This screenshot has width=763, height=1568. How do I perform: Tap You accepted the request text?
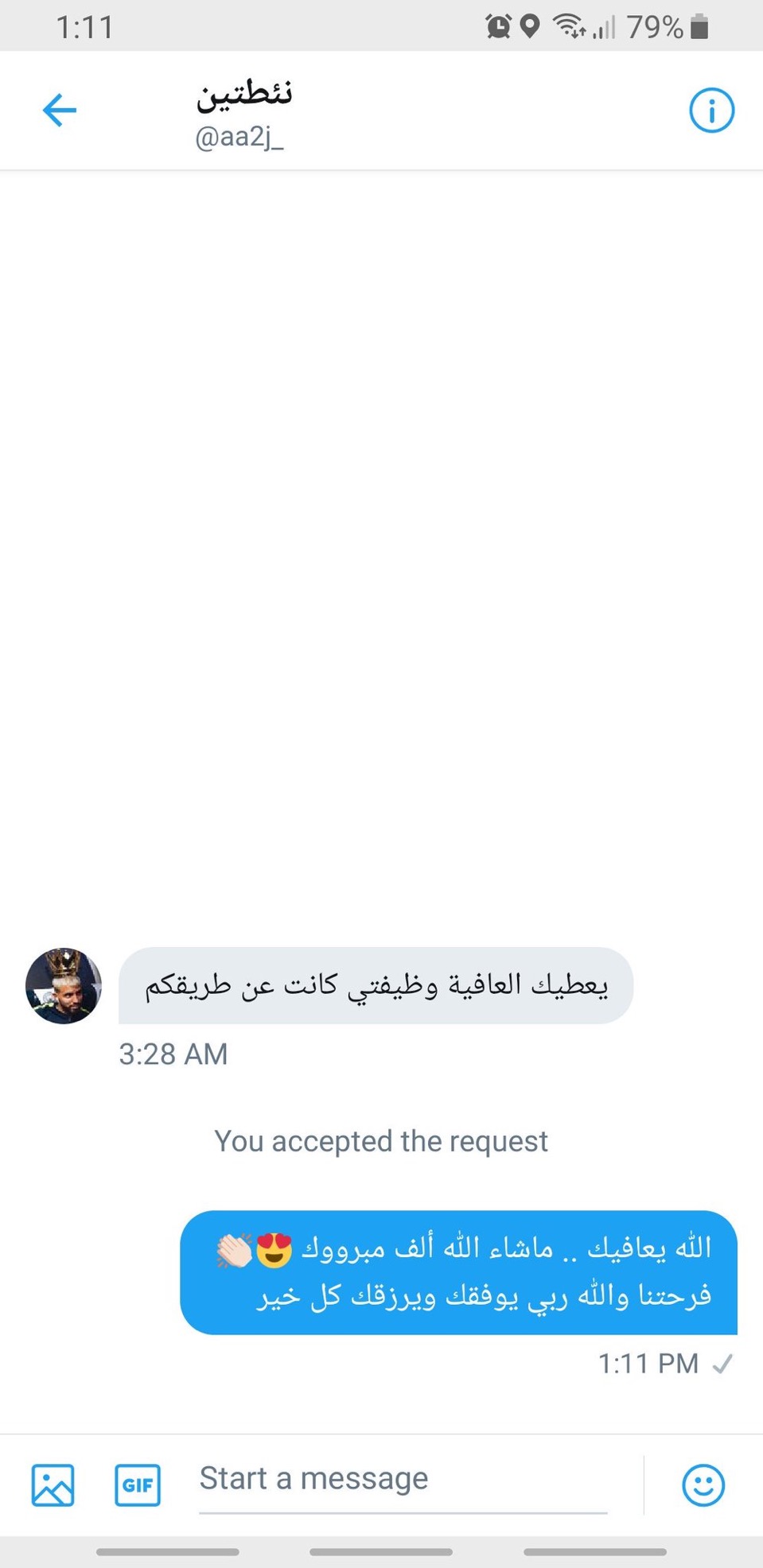(x=381, y=1141)
